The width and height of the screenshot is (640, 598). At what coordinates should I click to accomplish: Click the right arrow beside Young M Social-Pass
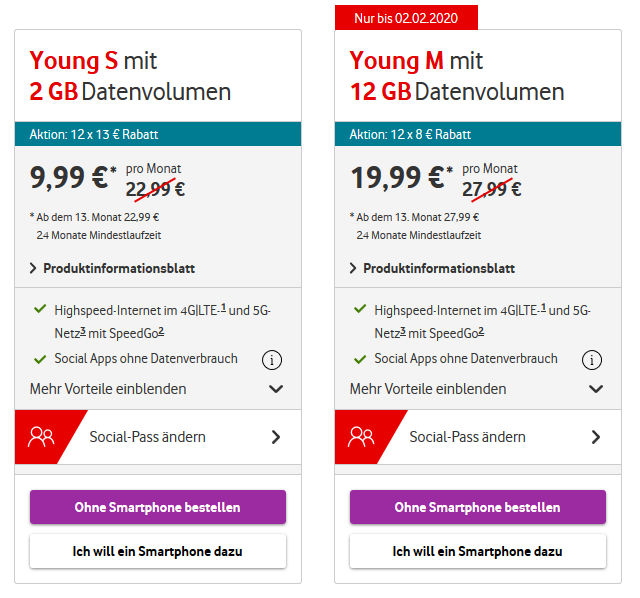596,437
